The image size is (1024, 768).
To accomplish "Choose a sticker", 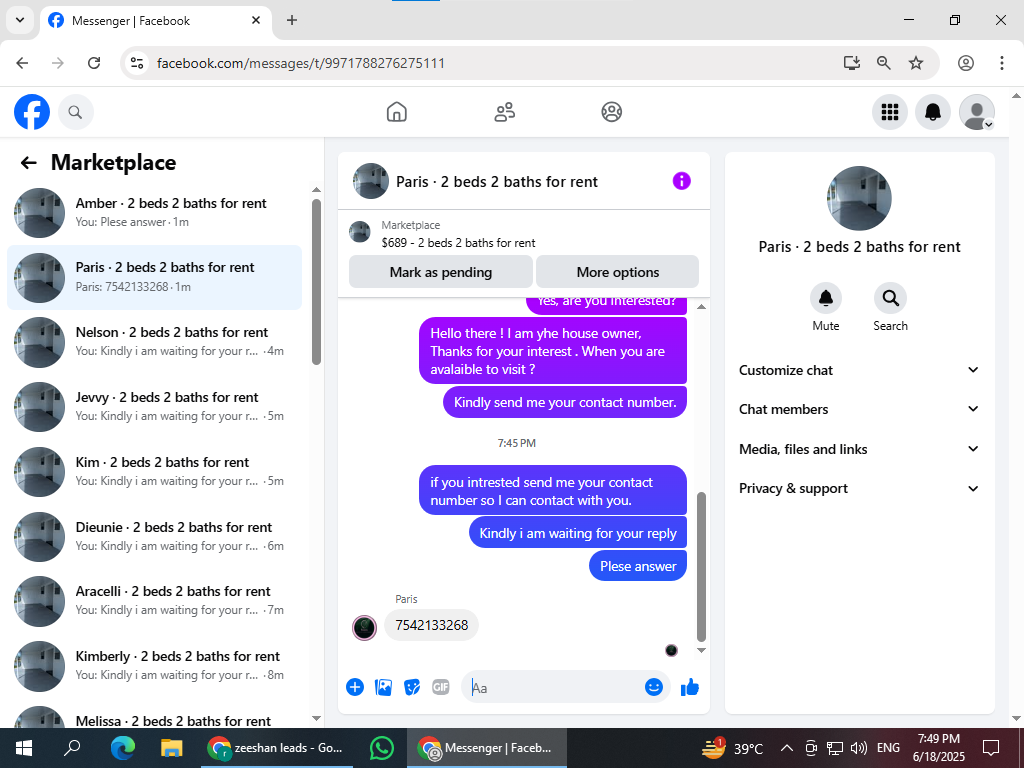I will pyautogui.click(x=412, y=687).
